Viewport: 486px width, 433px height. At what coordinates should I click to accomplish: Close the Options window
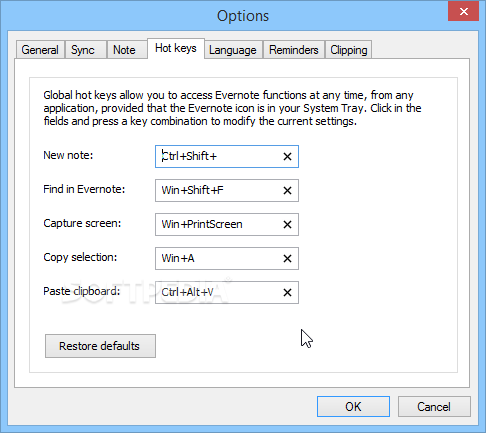463,12
